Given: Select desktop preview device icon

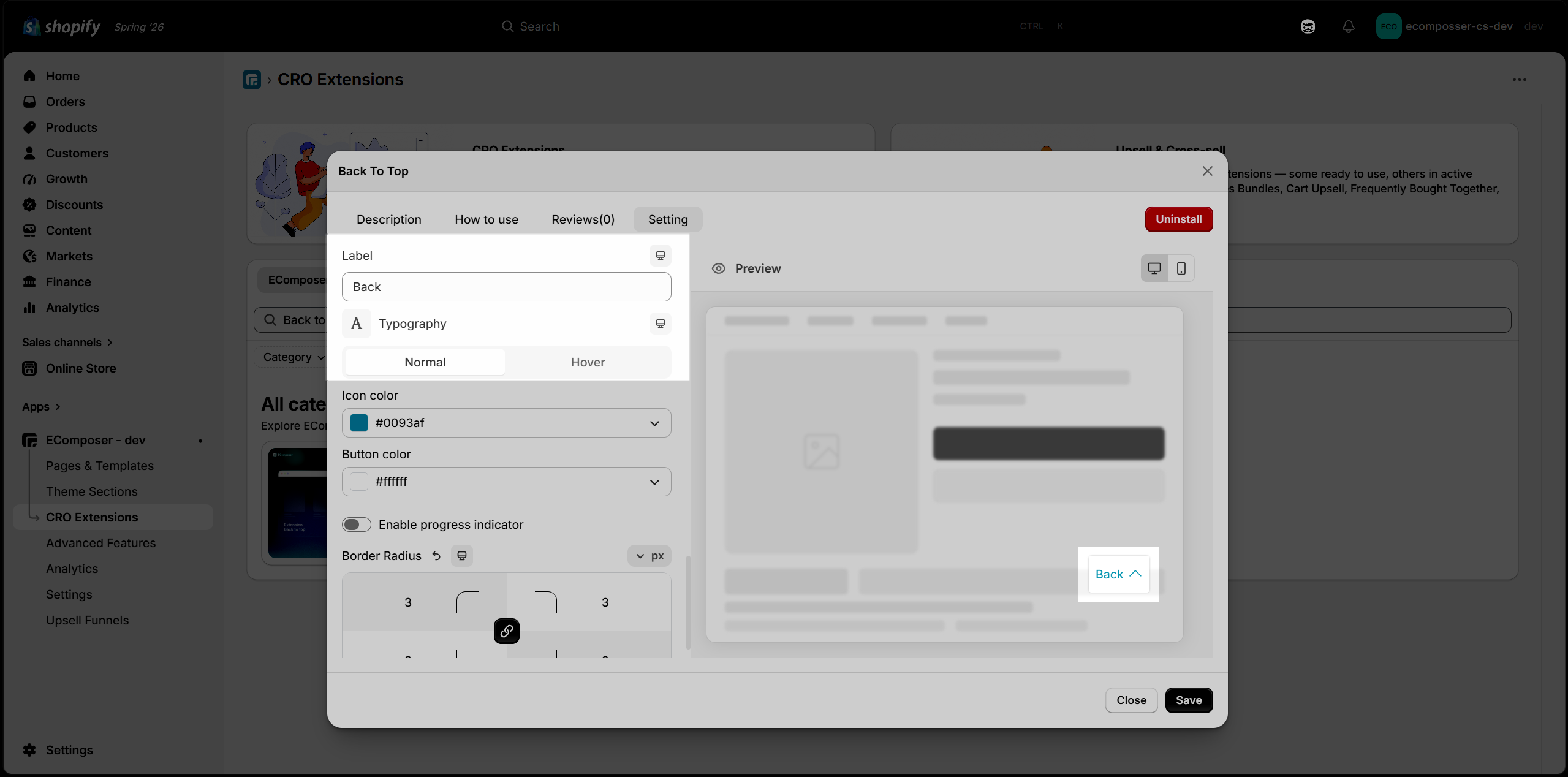Looking at the screenshot, I should point(1154,268).
